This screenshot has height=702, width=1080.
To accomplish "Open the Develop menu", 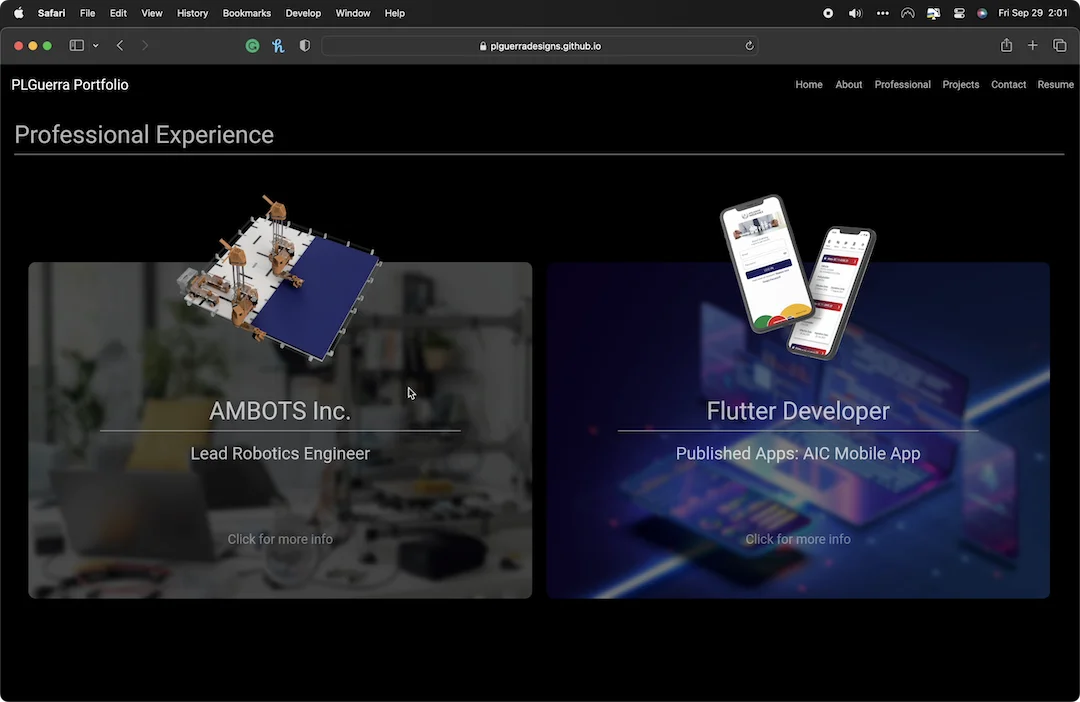I will (x=303, y=13).
